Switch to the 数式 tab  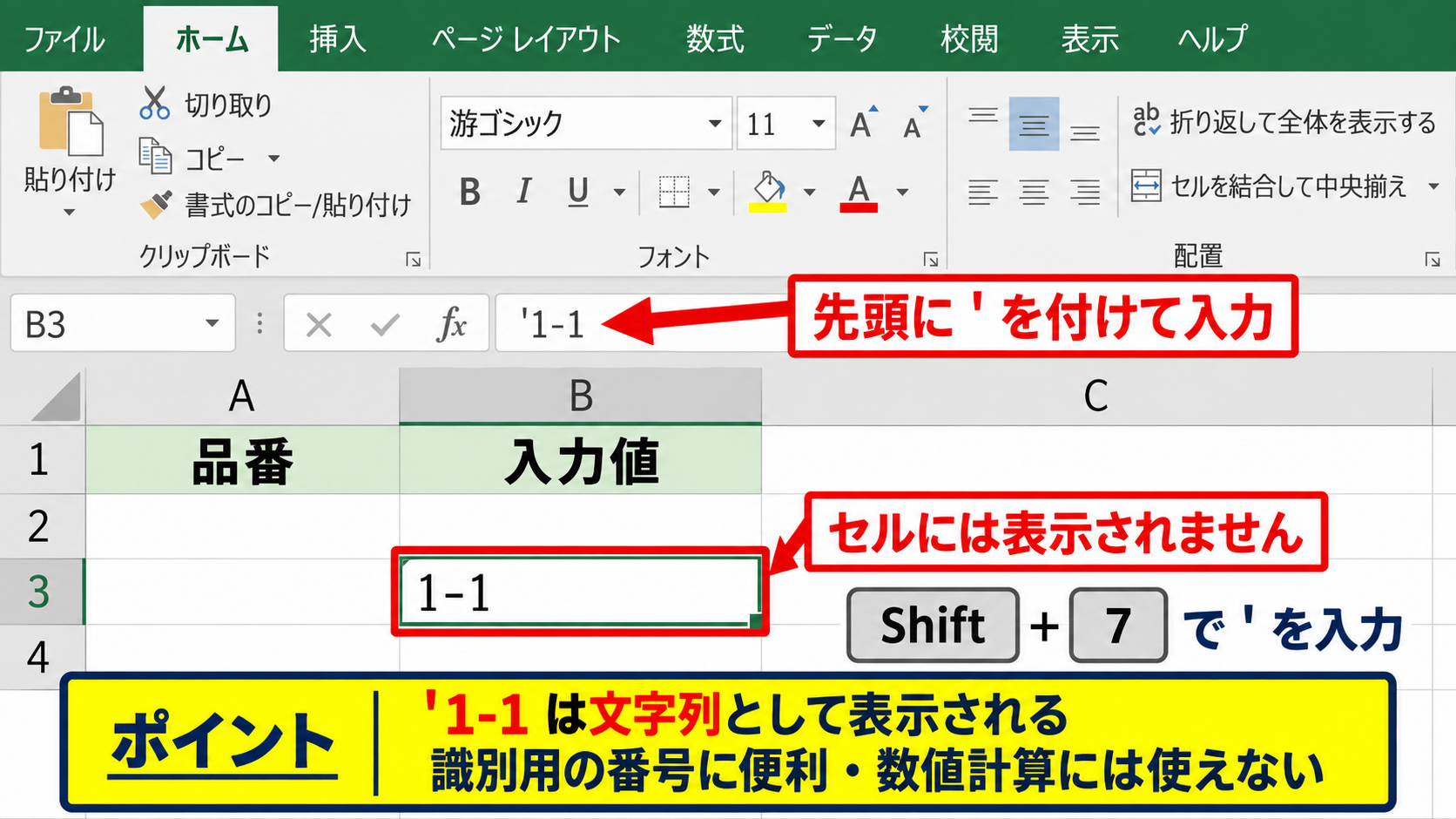click(x=715, y=39)
